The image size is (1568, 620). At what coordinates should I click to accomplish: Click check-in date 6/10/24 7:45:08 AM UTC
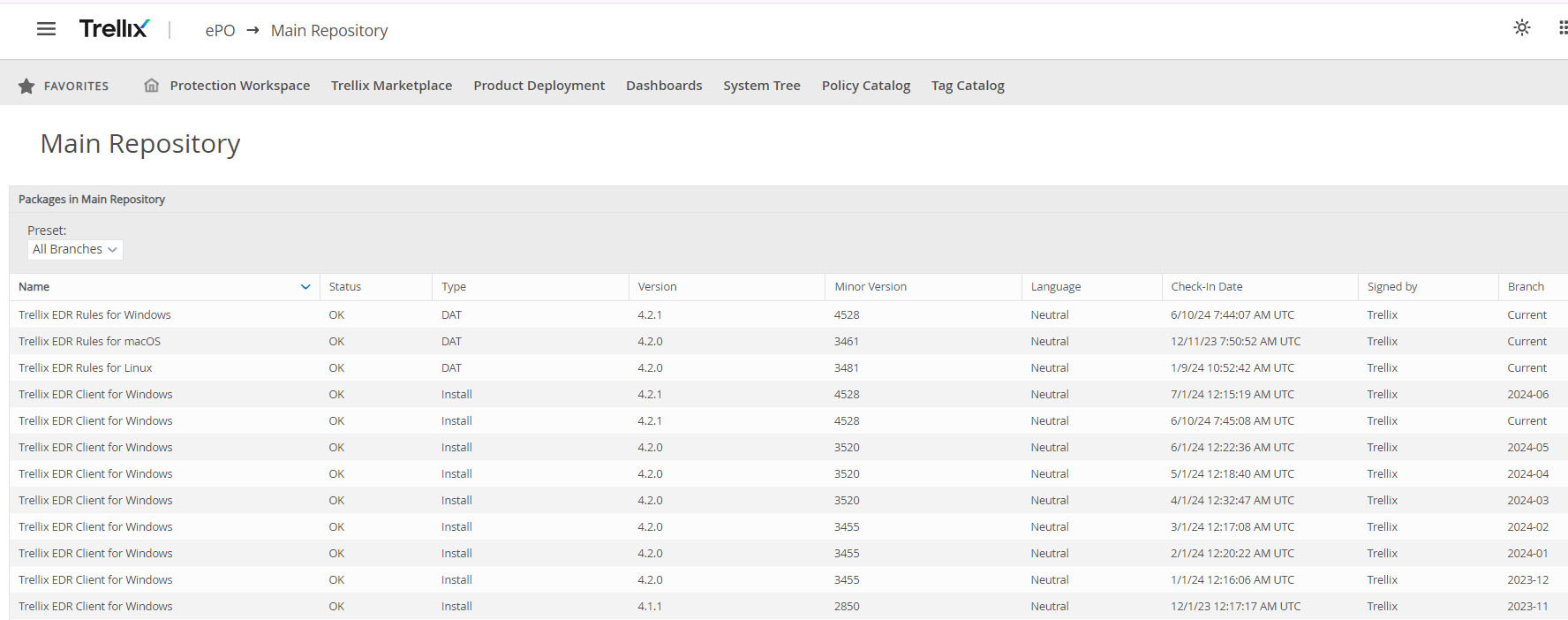coord(1233,420)
